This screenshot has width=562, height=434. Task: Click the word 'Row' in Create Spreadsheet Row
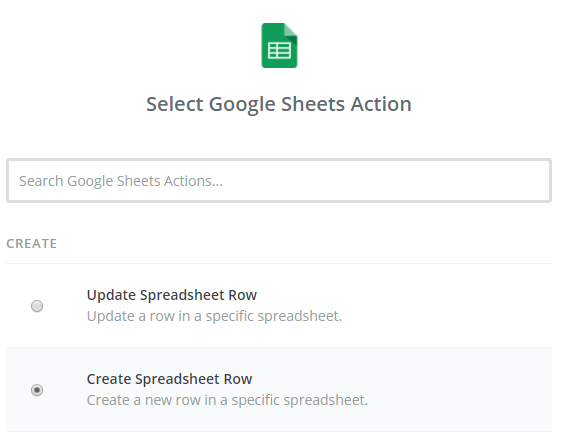(x=238, y=379)
